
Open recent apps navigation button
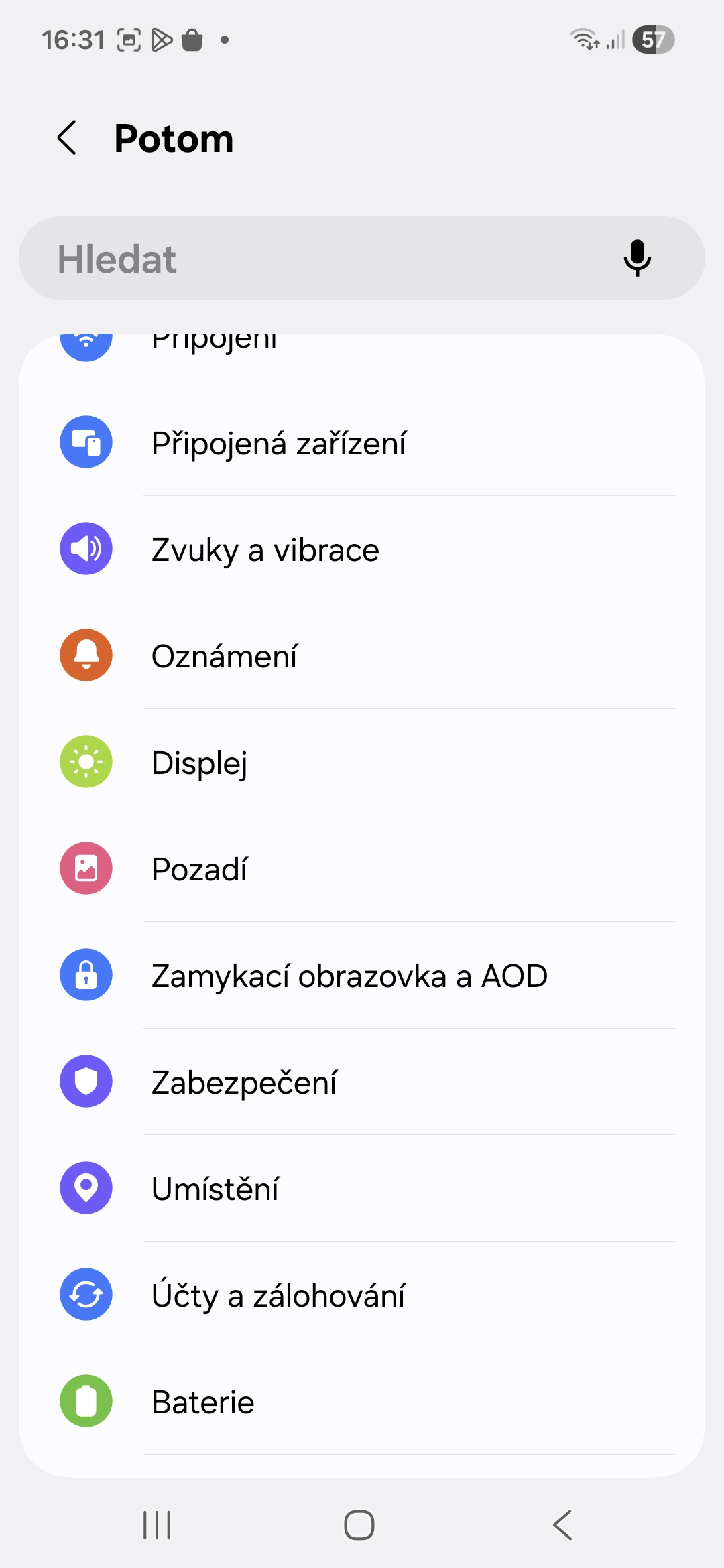click(x=158, y=1525)
